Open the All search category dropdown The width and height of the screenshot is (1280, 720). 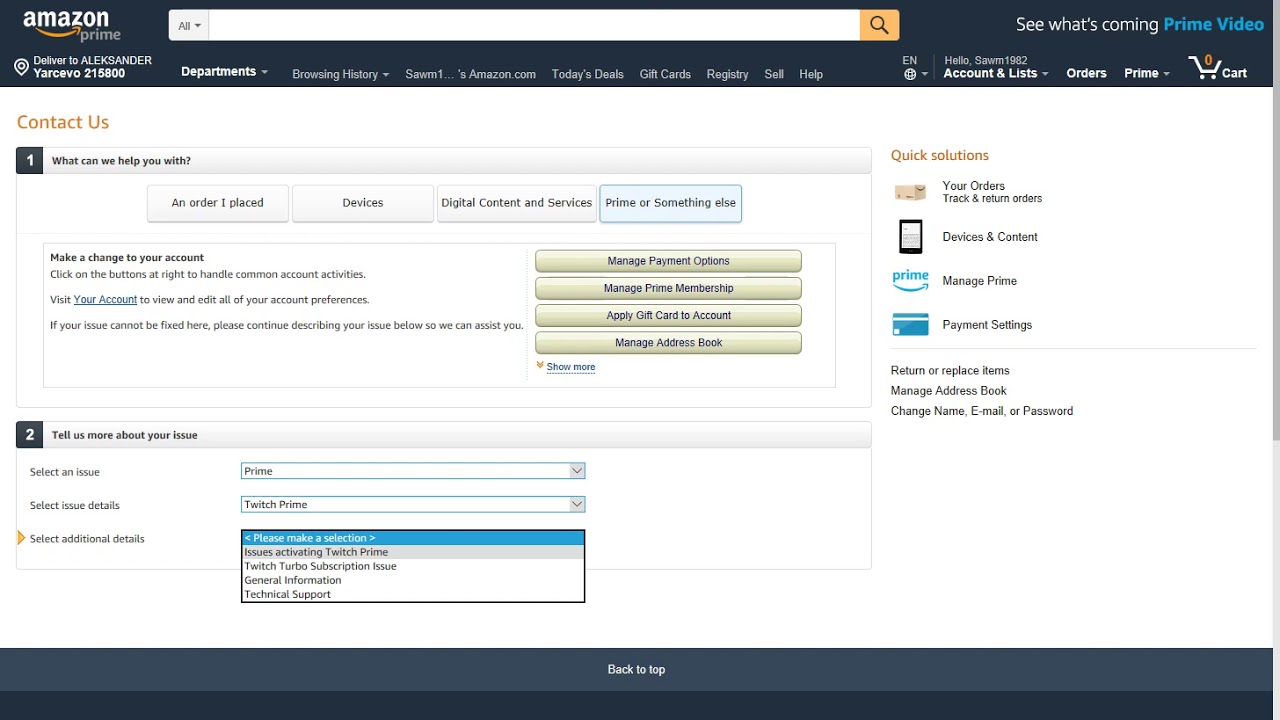click(x=189, y=26)
